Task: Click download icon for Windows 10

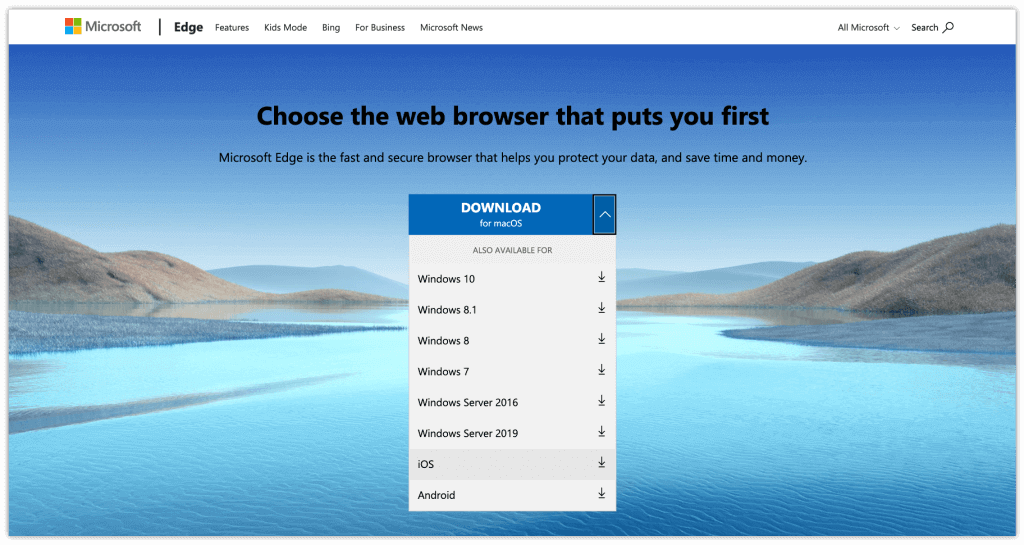Action: (601, 278)
